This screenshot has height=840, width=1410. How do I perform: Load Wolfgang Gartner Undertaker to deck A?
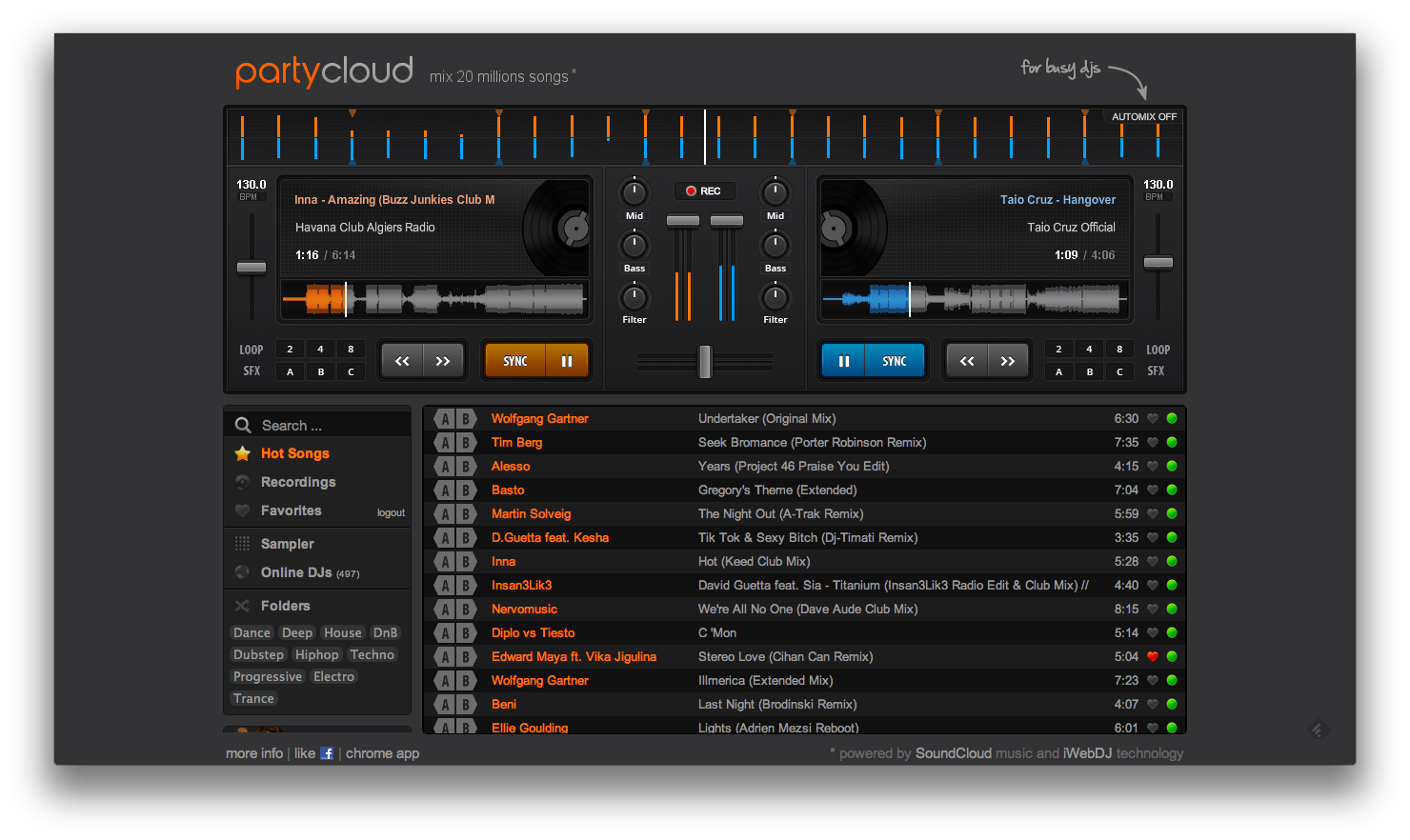tap(444, 418)
